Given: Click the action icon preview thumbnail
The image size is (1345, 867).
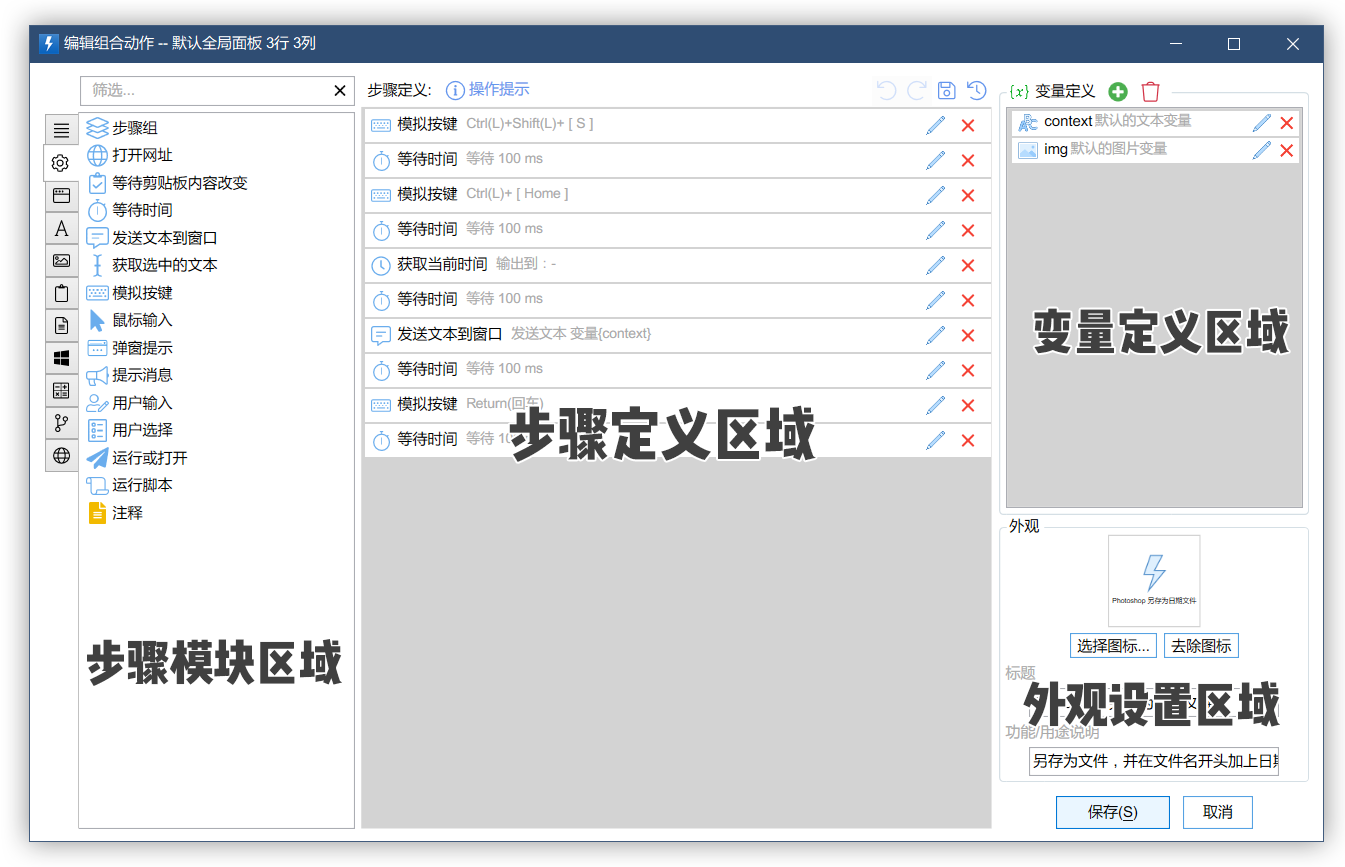Looking at the screenshot, I should 1154,581.
